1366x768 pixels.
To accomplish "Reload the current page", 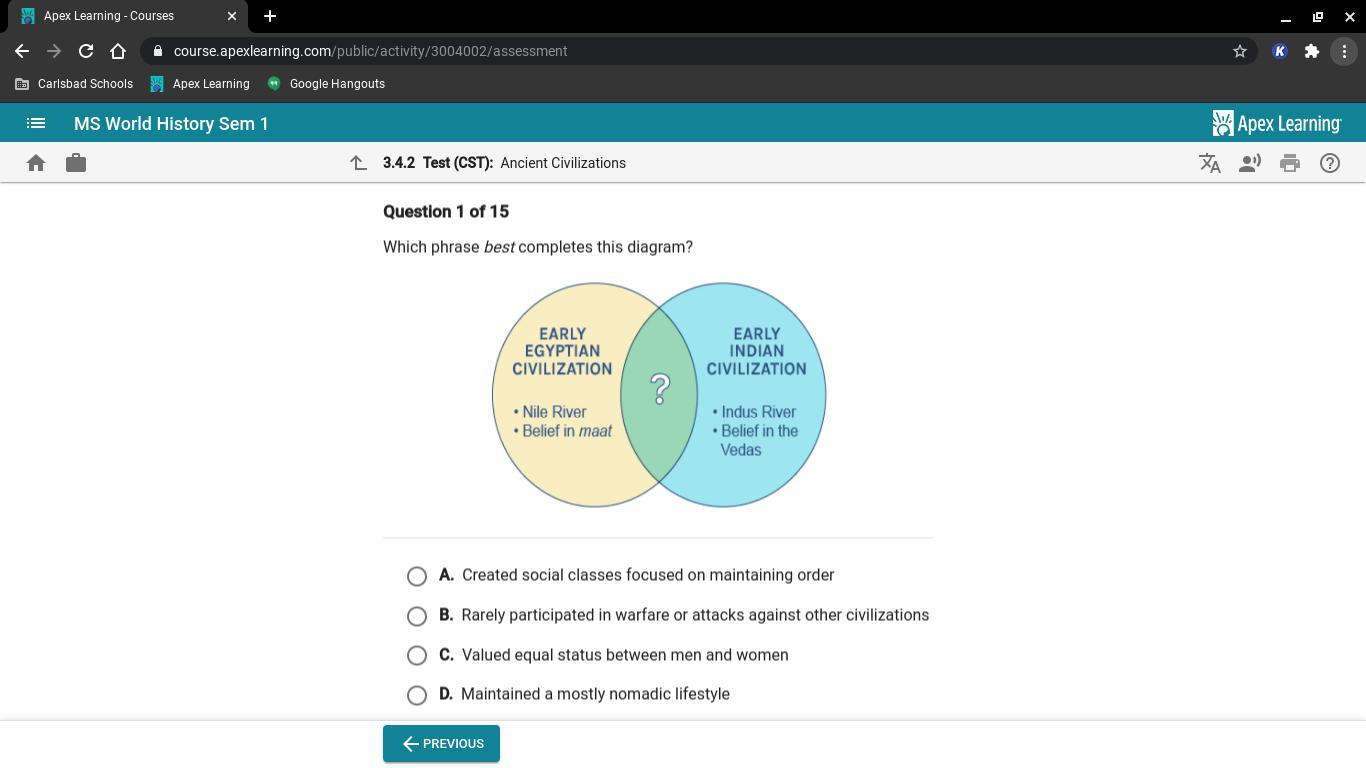I will [86, 51].
